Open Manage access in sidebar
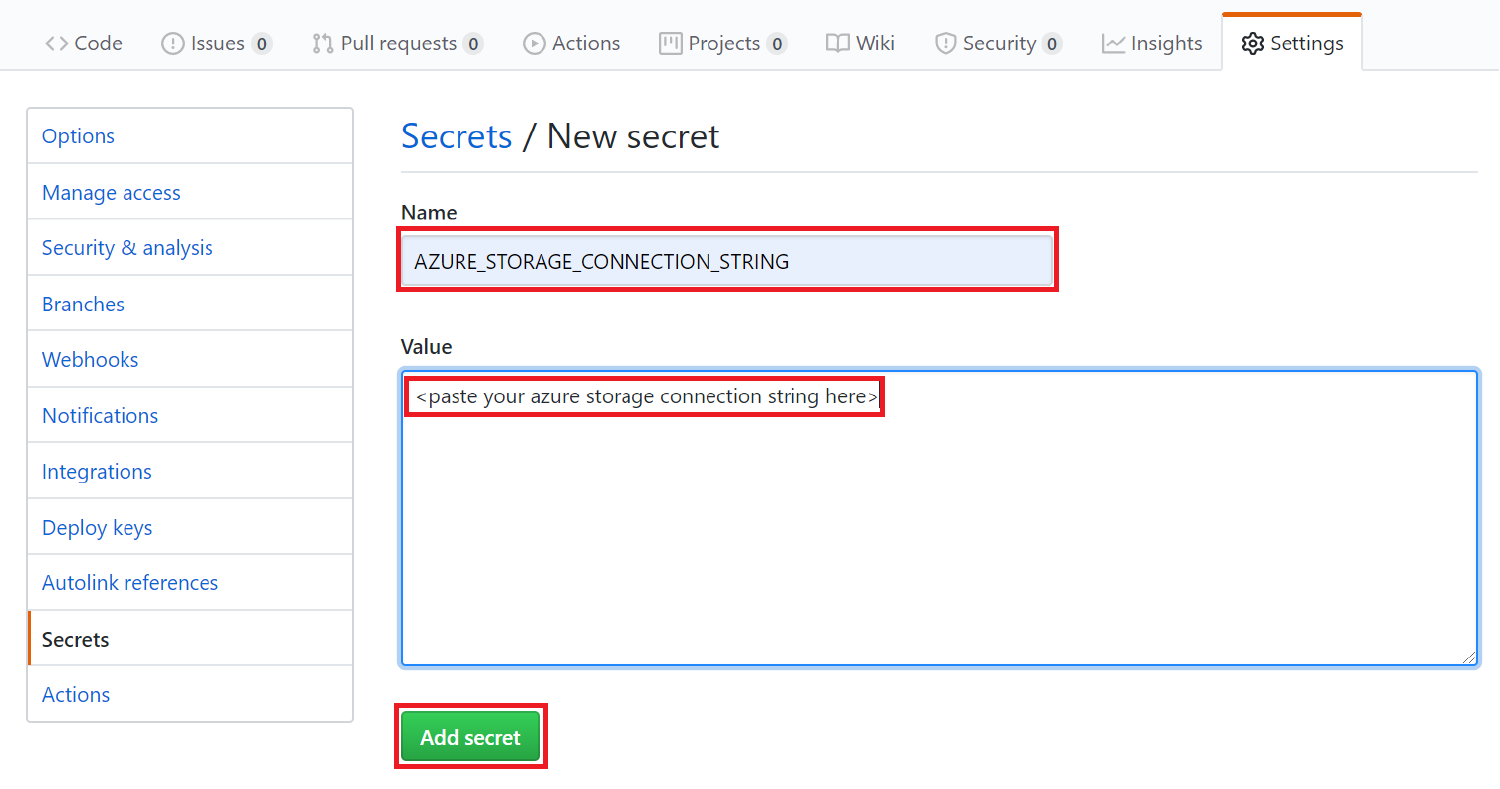1500x789 pixels. point(111,193)
